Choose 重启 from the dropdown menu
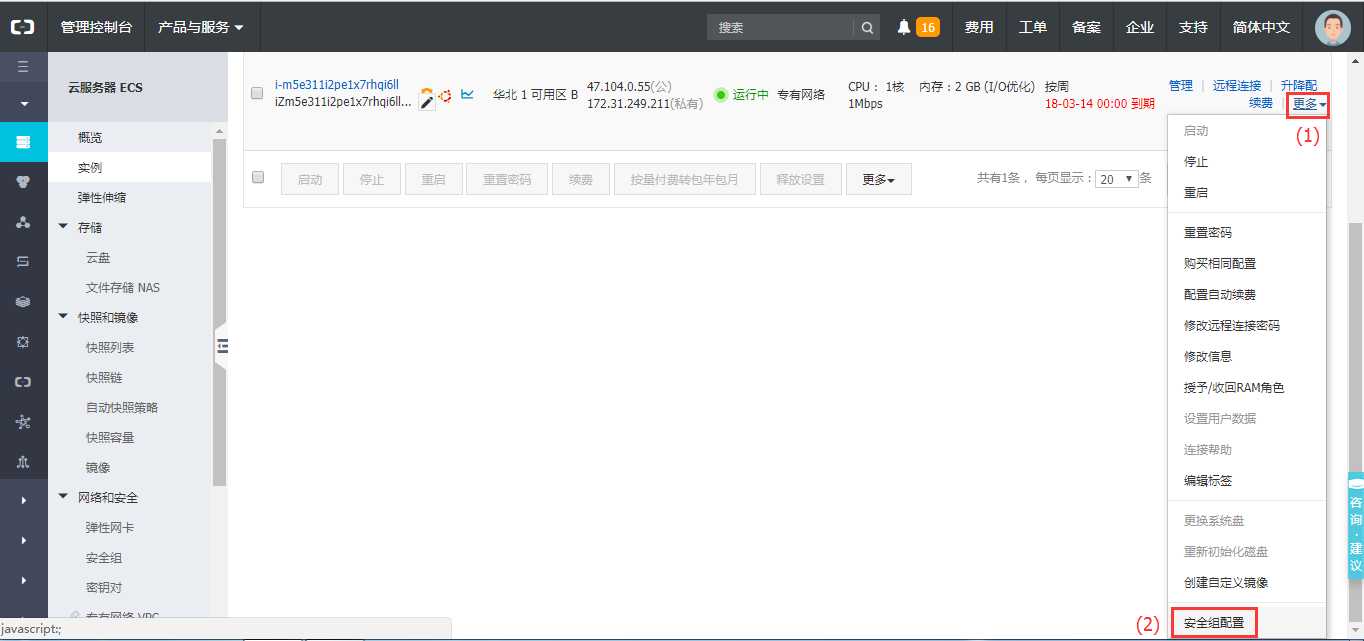Image resolution: width=1364 pixels, height=641 pixels. tap(1196, 193)
